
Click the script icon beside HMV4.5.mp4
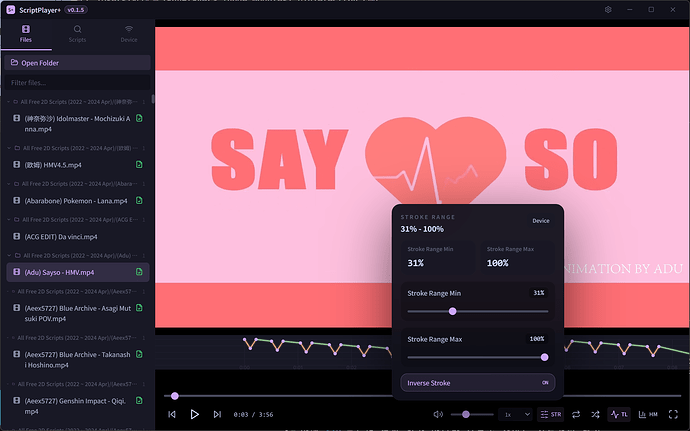tap(139, 164)
